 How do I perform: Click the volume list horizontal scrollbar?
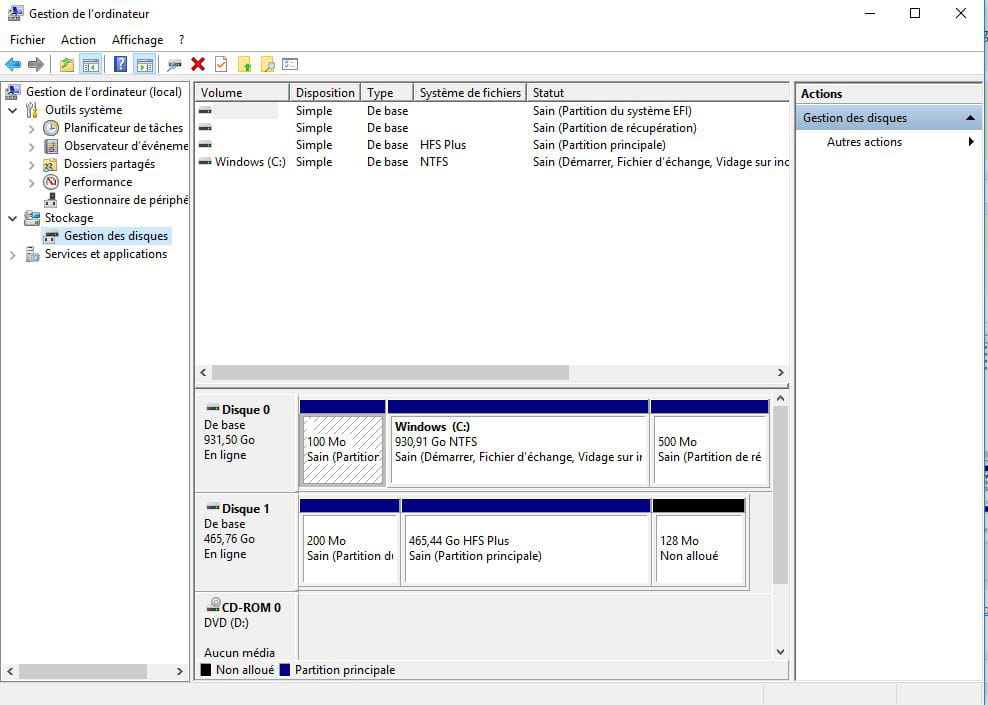click(390, 372)
